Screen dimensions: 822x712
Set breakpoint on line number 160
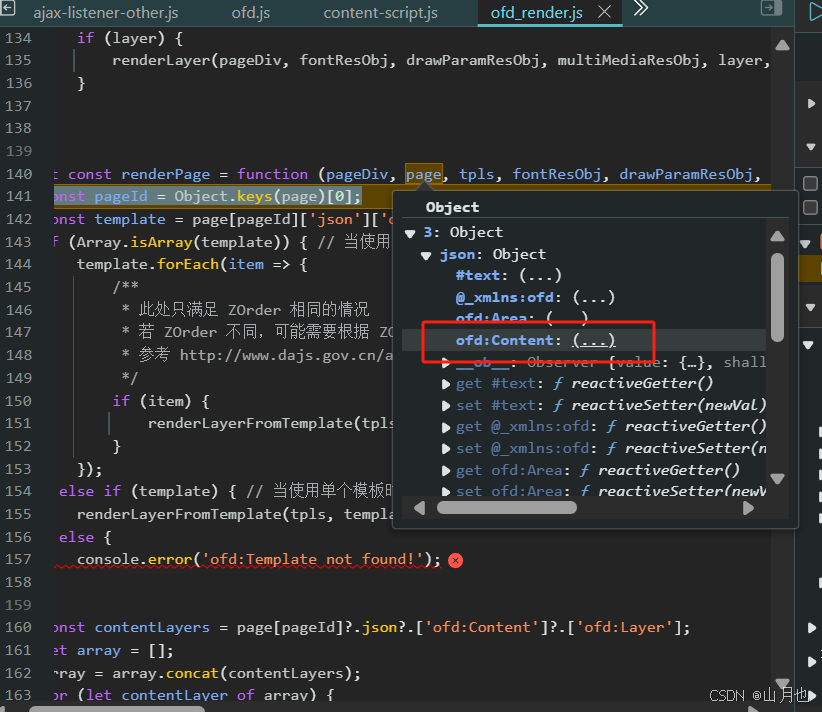pos(19,628)
